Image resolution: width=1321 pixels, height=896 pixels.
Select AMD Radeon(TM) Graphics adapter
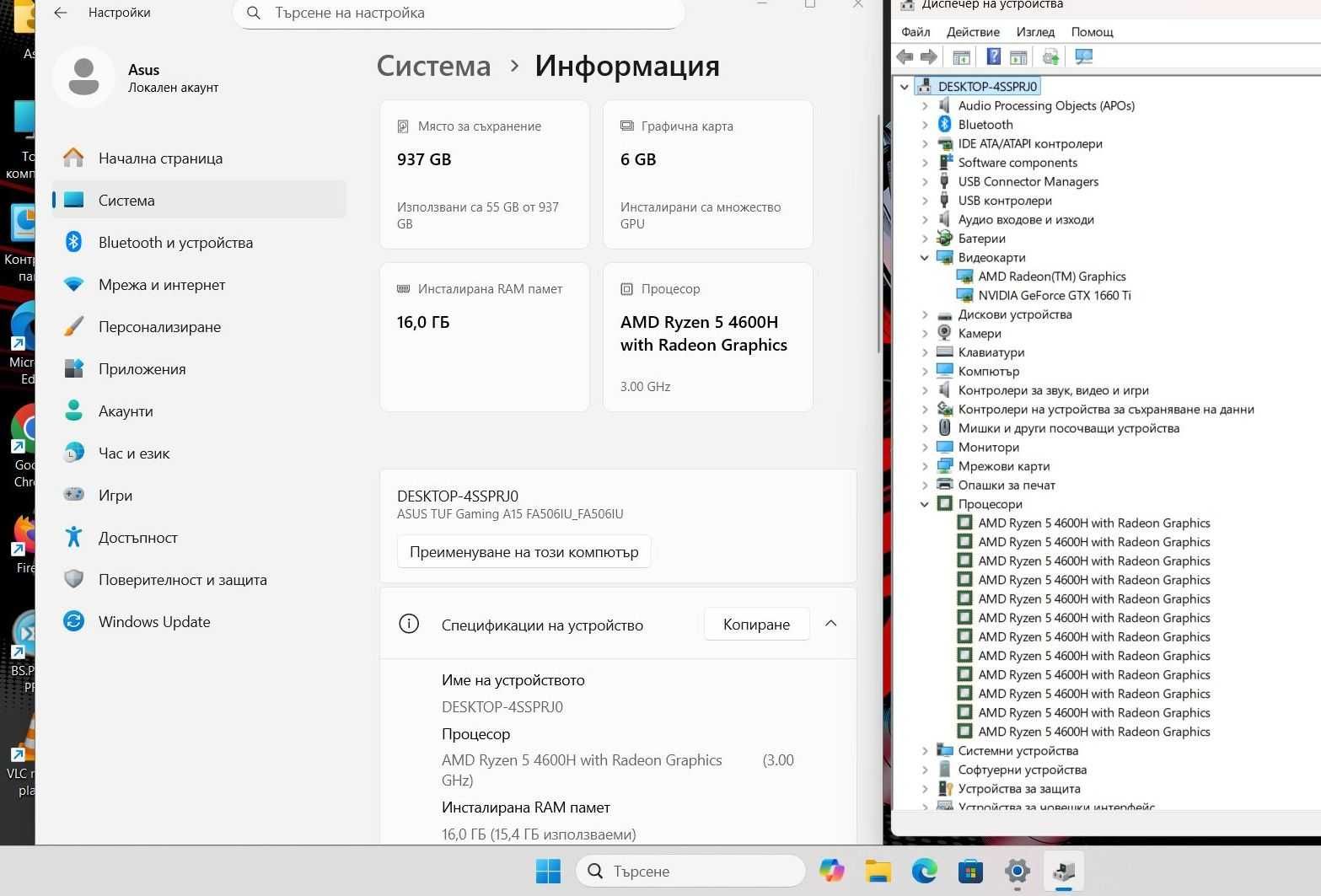(x=1051, y=276)
